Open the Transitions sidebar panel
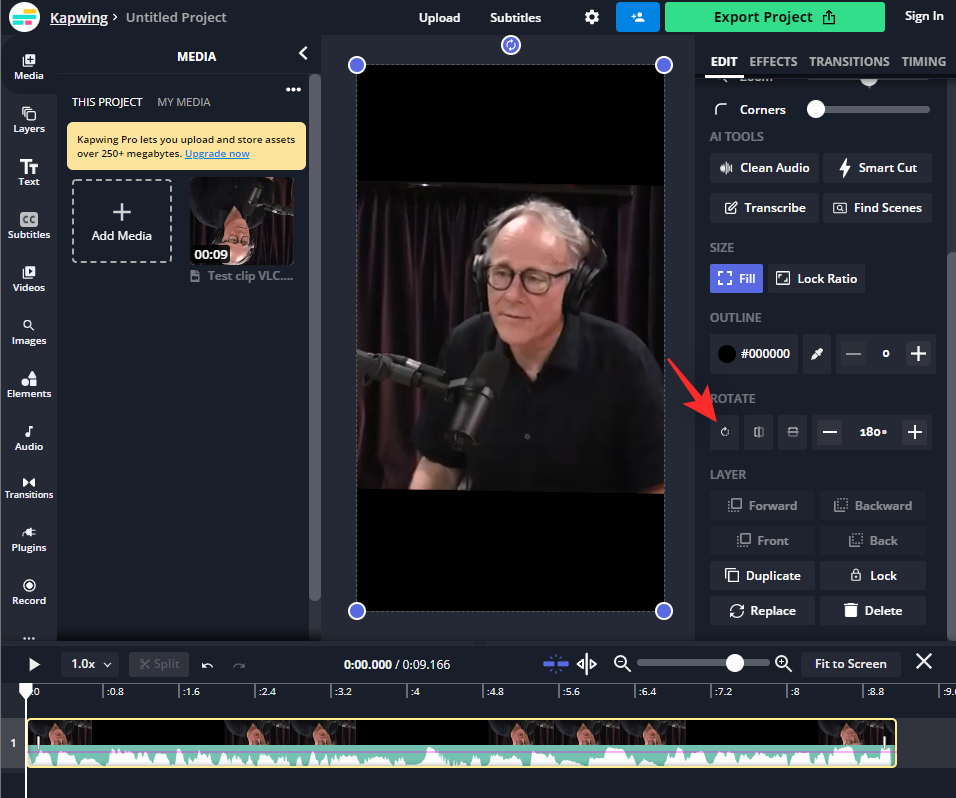The image size is (956, 798). (x=29, y=488)
